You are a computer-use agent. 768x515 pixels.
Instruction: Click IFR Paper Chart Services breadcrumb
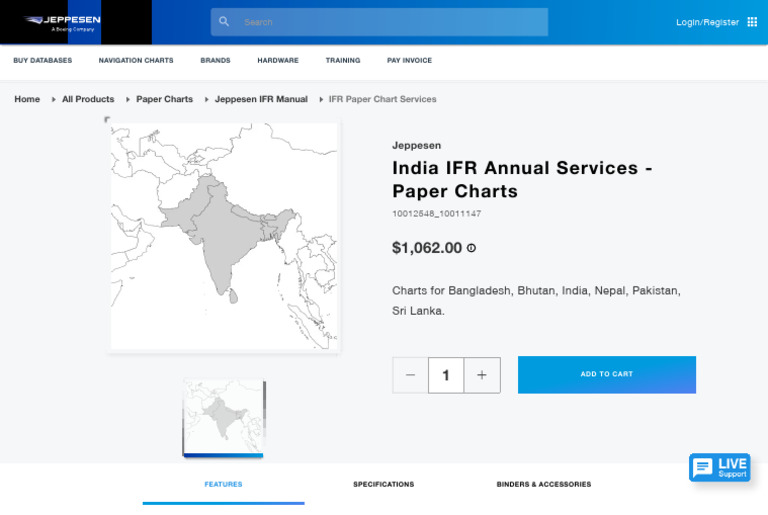tap(383, 99)
